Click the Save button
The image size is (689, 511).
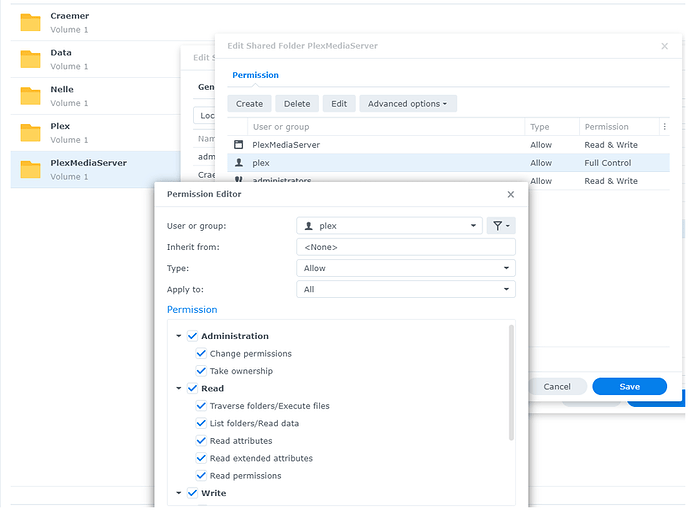click(629, 387)
